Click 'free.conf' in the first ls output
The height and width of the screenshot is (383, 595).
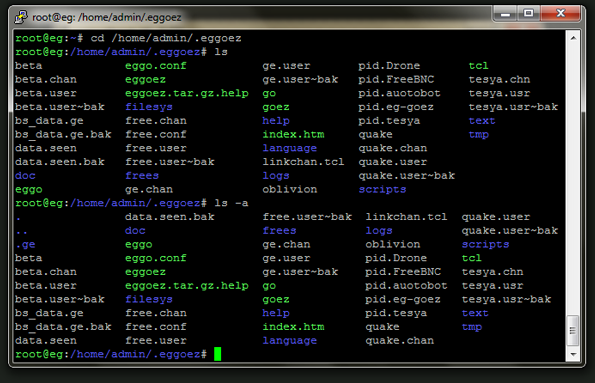(156, 134)
